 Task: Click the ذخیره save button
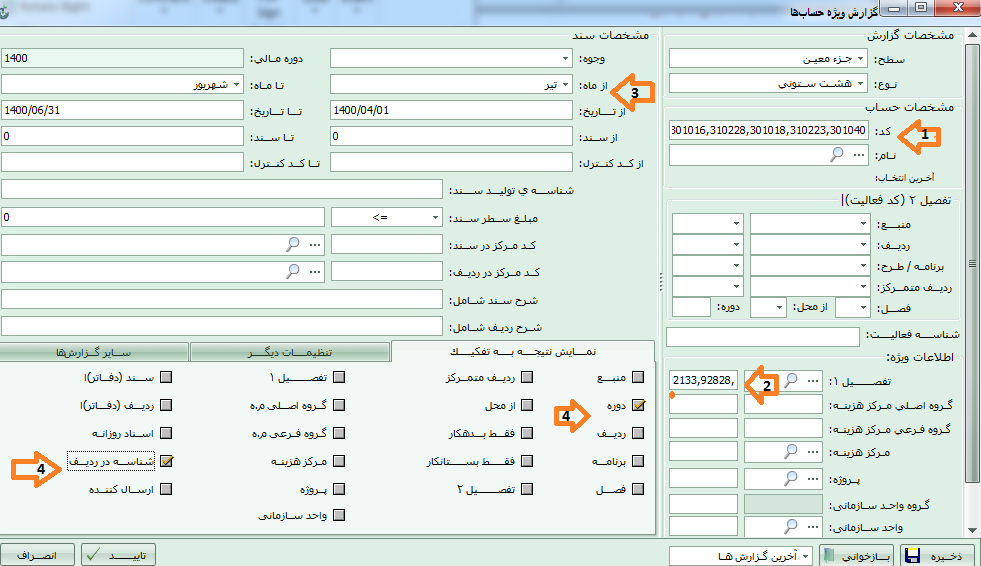[939, 555]
